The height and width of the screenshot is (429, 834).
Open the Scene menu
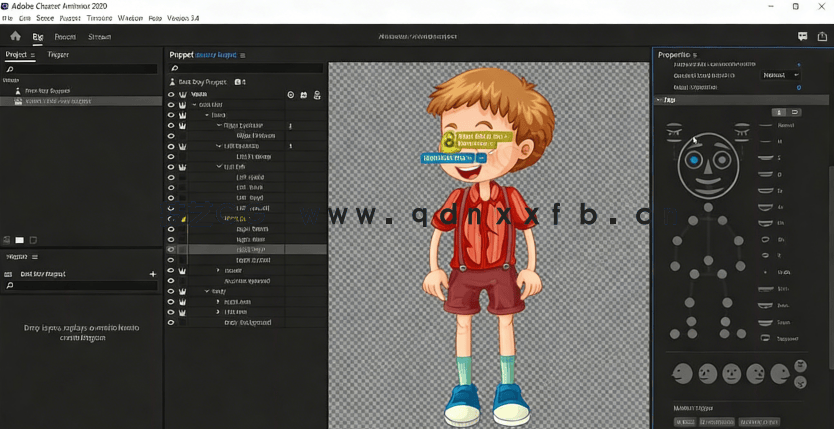tap(45, 18)
